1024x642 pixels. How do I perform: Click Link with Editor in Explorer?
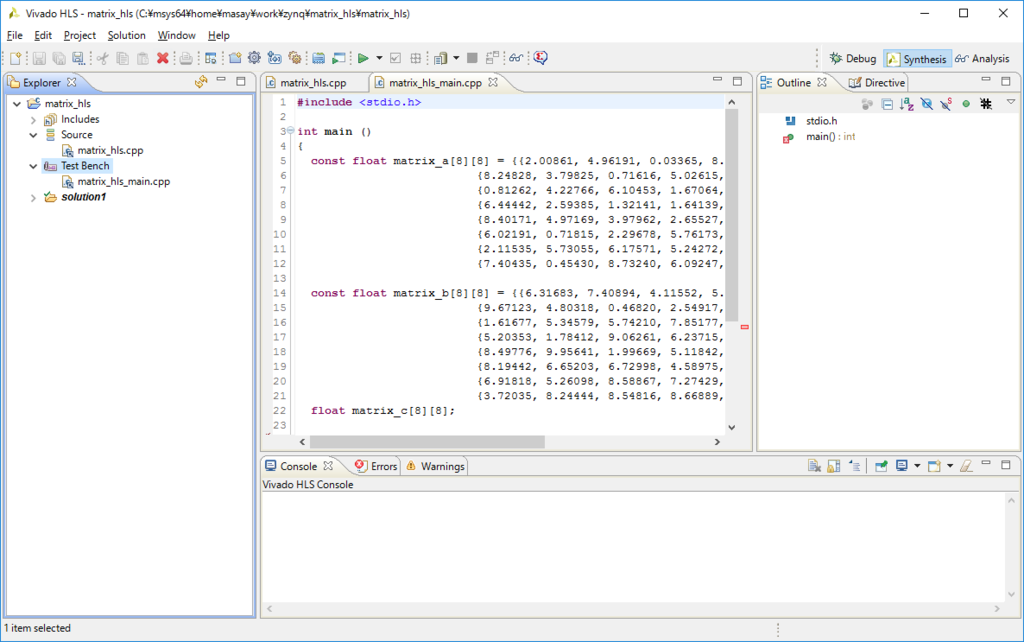click(x=201, y=82)
